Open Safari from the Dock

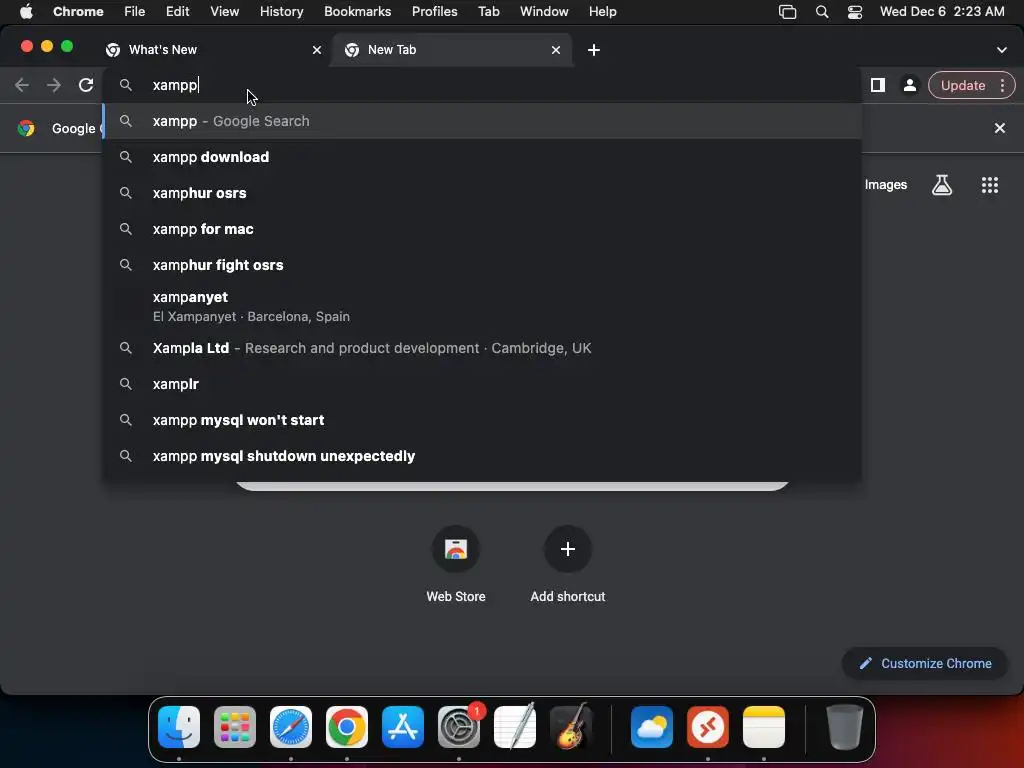pyautogui.click(x=291, y=727)
